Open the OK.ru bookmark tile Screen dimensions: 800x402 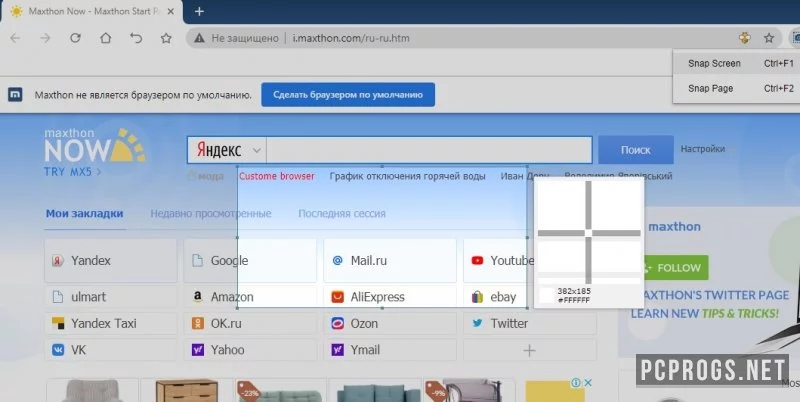click(250, 323)
